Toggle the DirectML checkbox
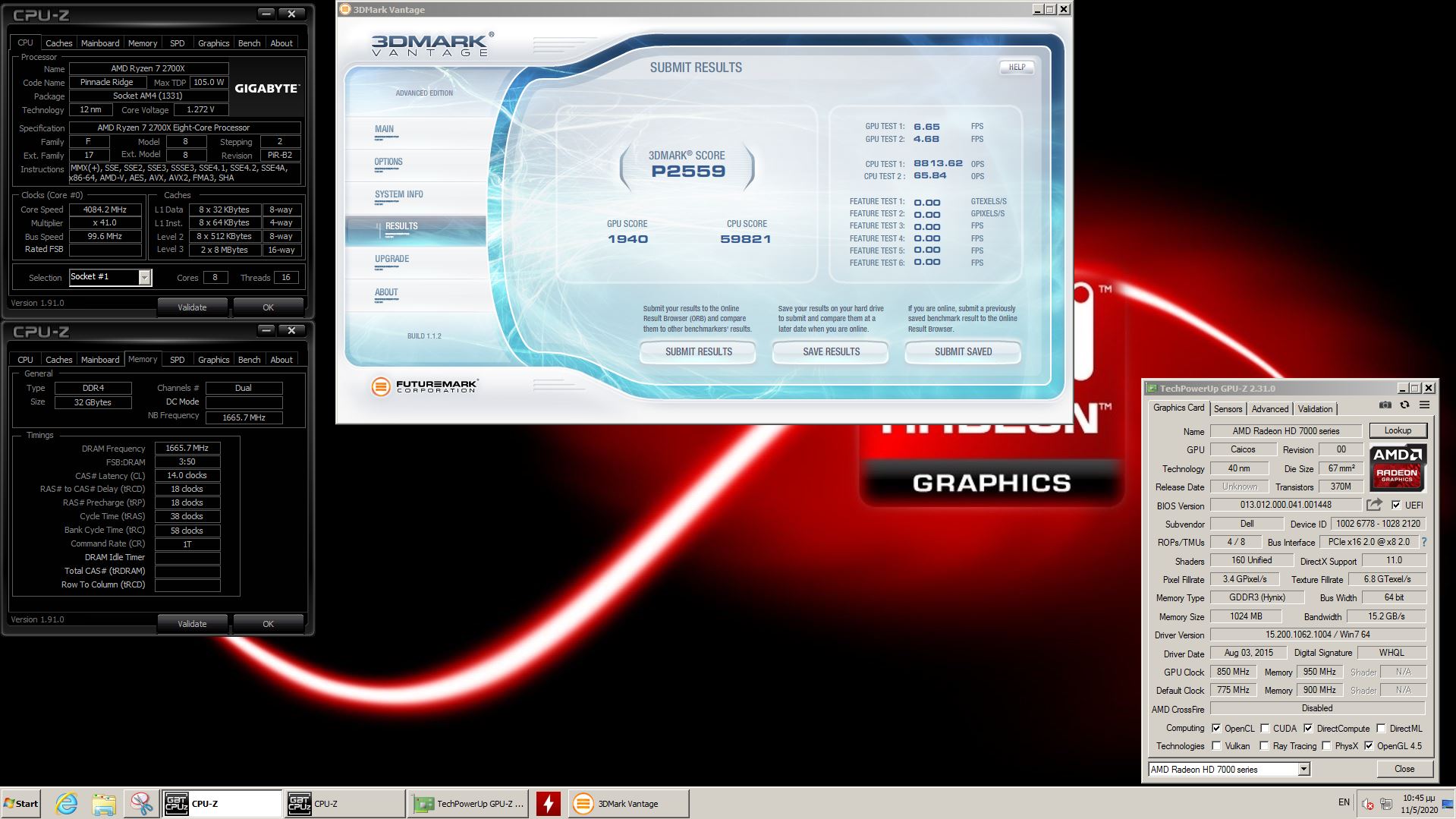 coord(1381,728)
